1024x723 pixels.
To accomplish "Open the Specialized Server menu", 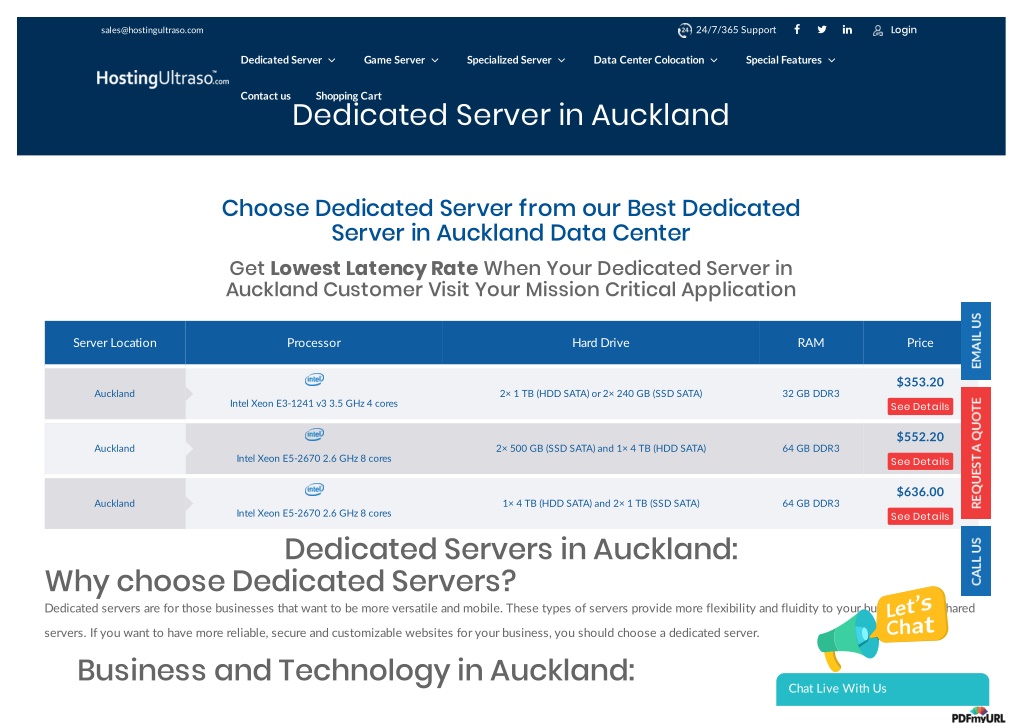I will pyautogui.click(x=509, y=60).
